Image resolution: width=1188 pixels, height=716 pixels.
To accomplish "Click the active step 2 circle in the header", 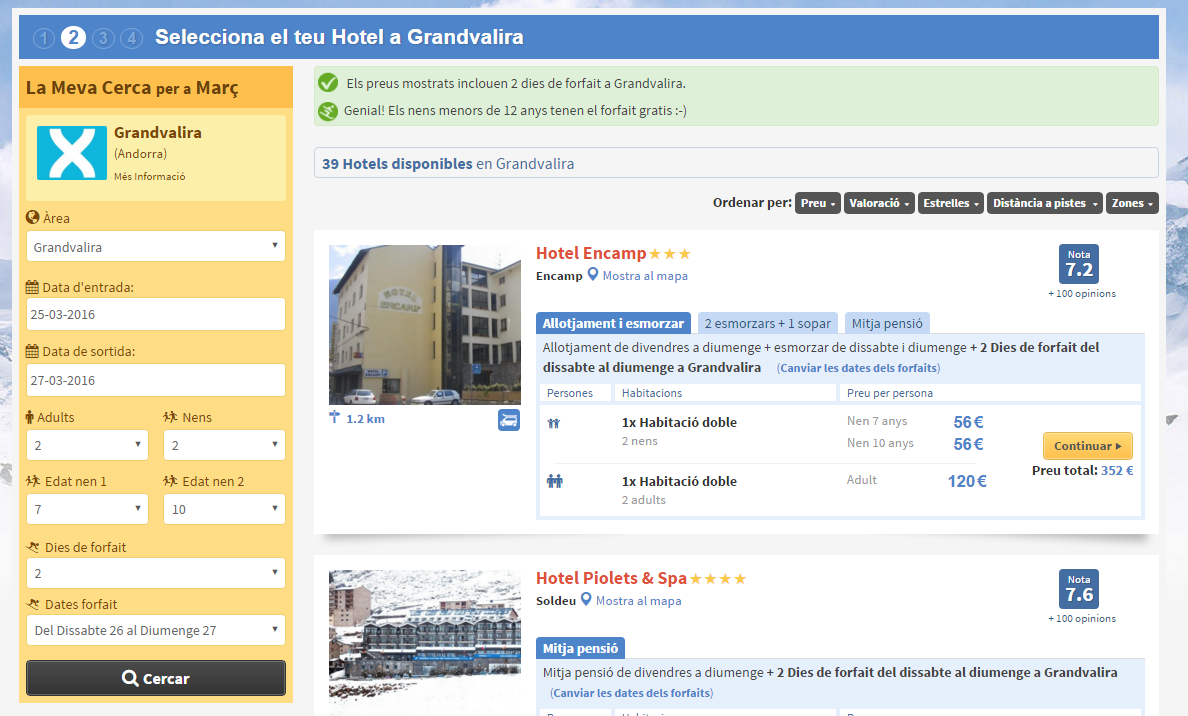I will pyautogui.click(x=73, y=37).
